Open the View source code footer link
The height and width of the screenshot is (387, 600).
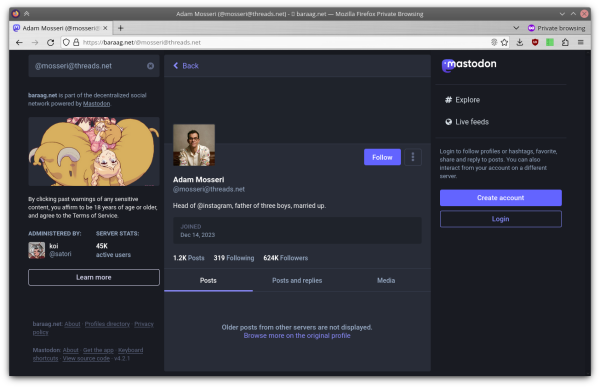(86, 358)
